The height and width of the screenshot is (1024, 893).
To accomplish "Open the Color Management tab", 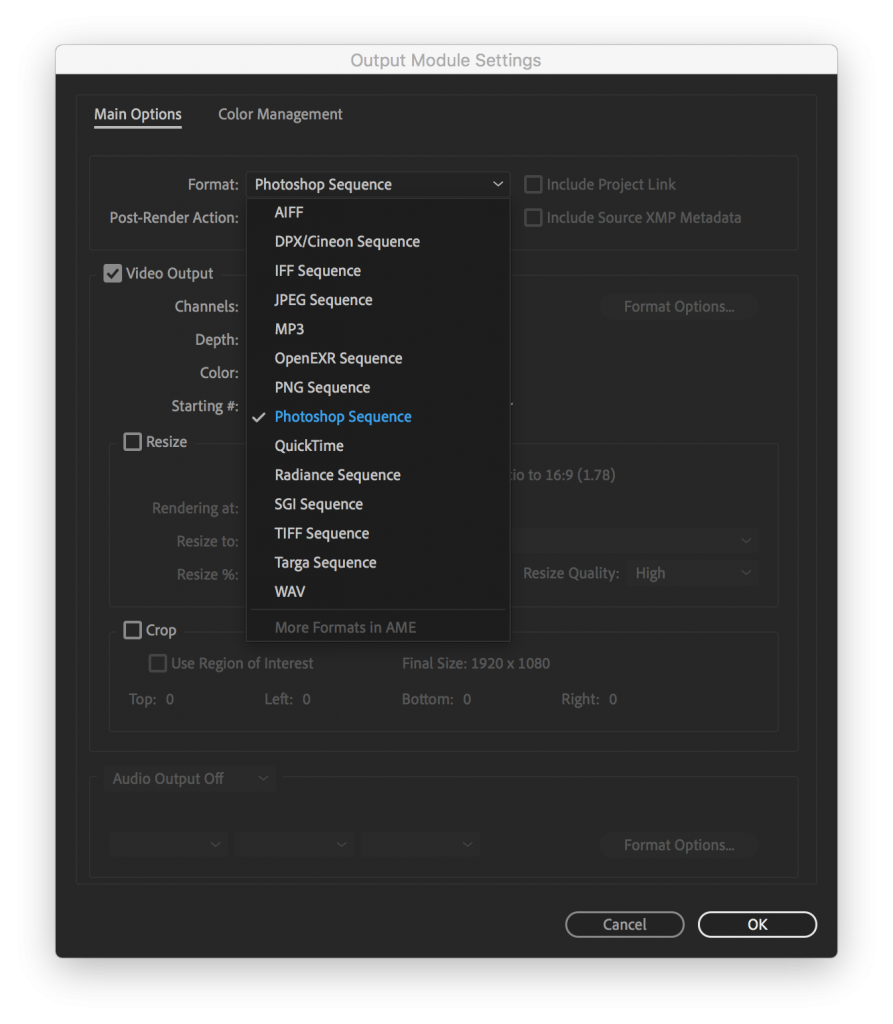I will 280,114.
